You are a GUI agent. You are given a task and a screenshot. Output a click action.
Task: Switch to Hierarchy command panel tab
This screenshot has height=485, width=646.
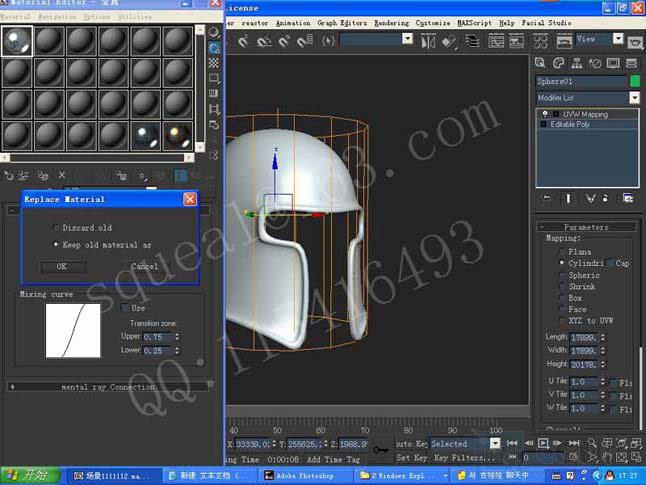point(577,63)
